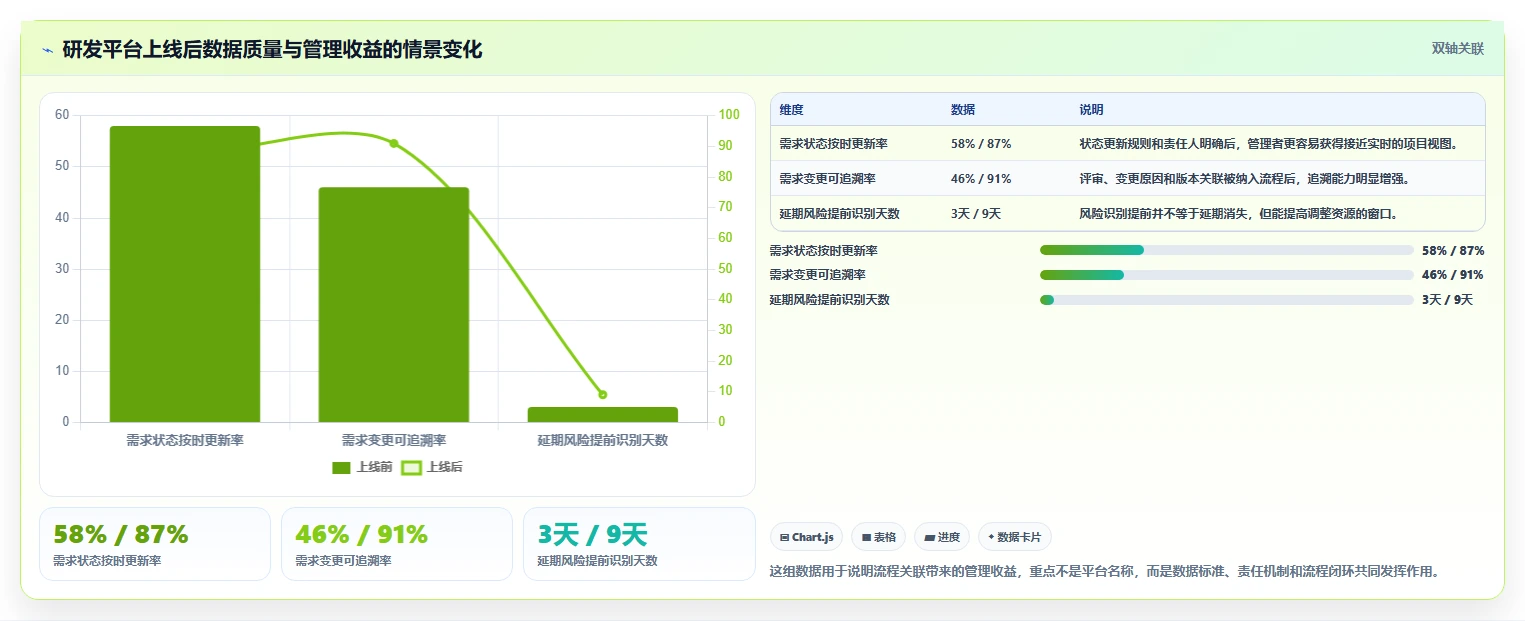Screen dimensions: 1525x621
Task: Click the 3天 / 9天 progress value label
Action: 1447,300
